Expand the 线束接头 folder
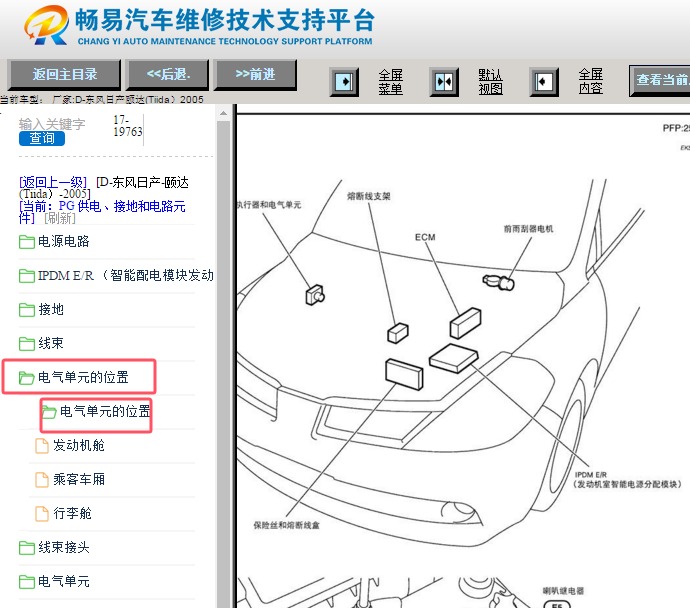This screenshot has width=690, height=608. tap(63, 547)
